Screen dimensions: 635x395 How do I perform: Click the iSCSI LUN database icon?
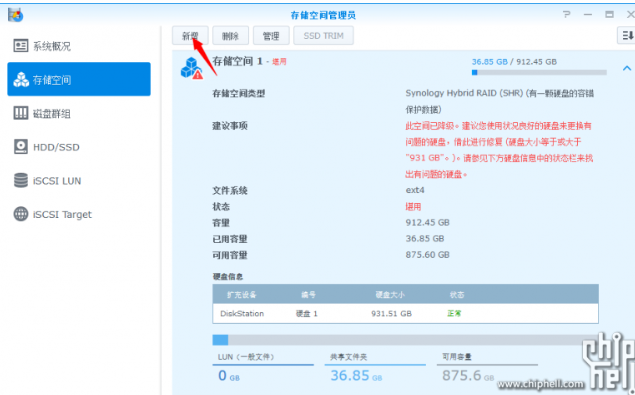click(21, 180)
